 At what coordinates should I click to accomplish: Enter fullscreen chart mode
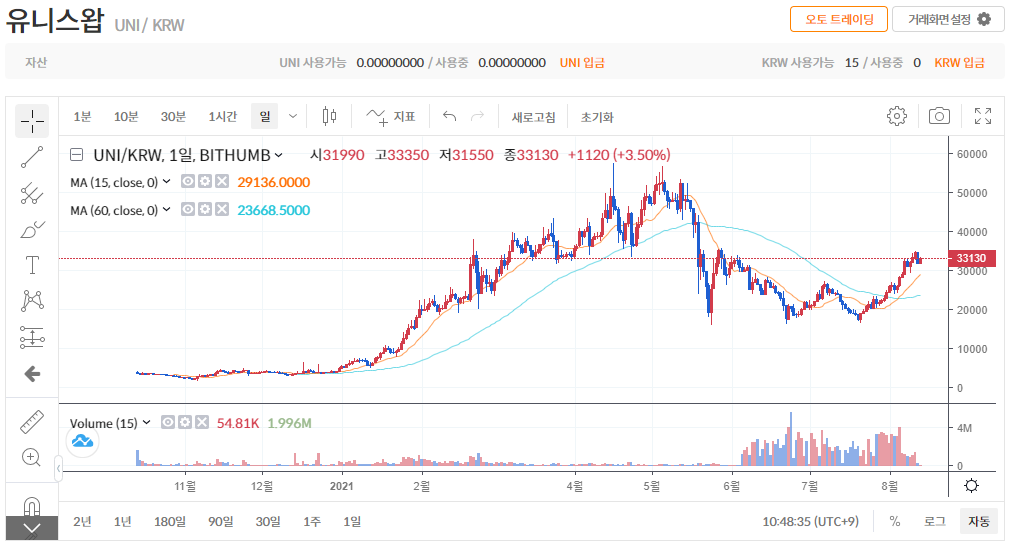[x=983, y=116]
